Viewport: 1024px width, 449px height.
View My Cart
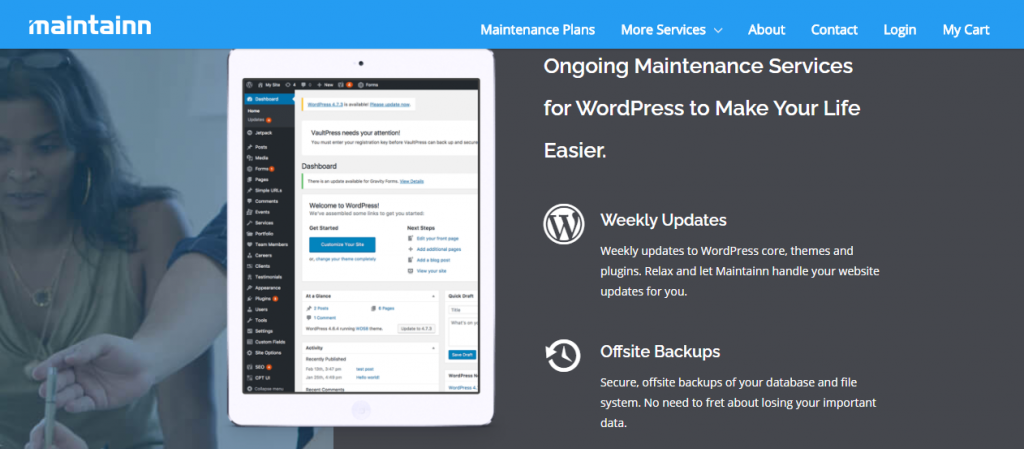coord(966,29)
